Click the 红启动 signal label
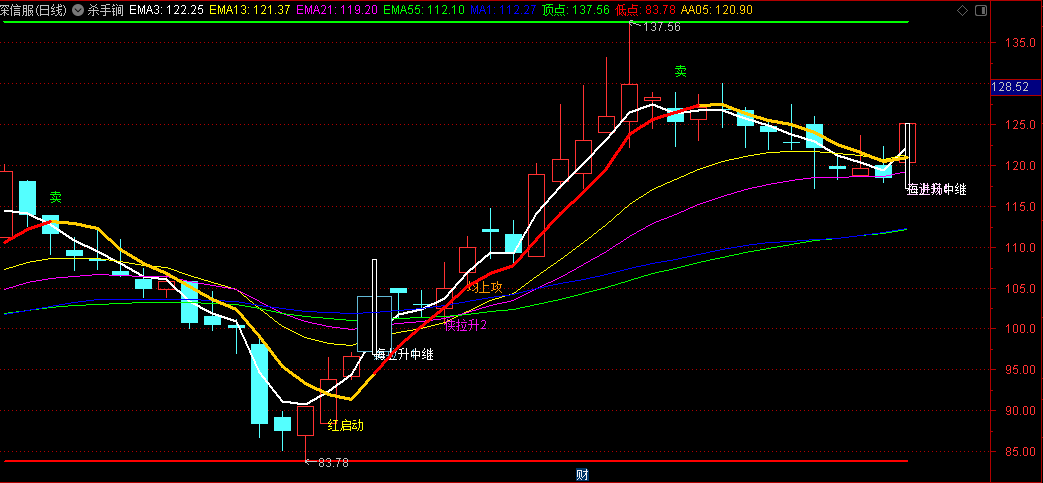Viewport: 1043px width, 483px height. [x=346, y=426]
